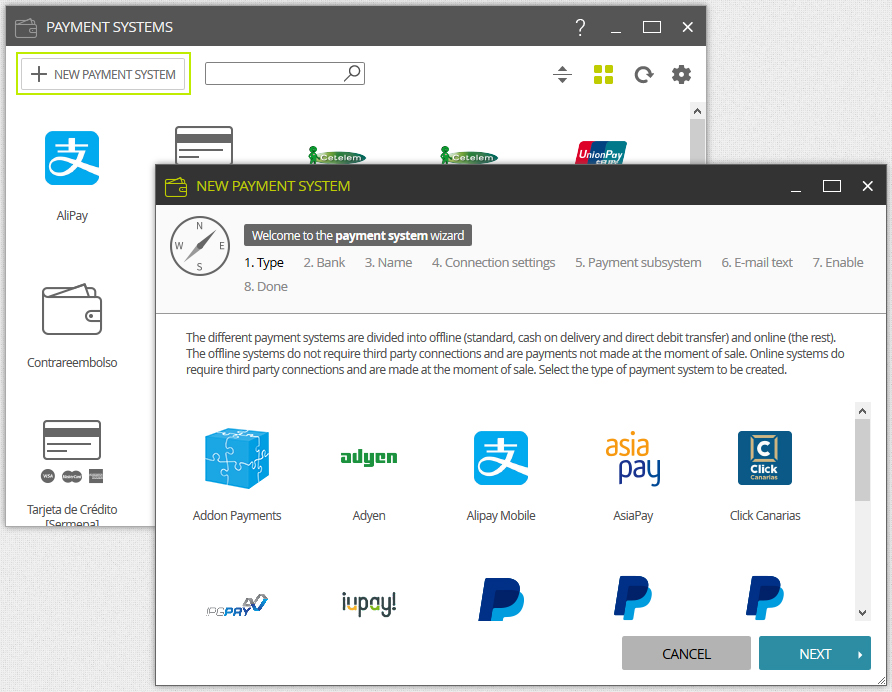The image size is (892, 692).
Task: Go to wizard step 7. Enable
Action: (838, 262)
